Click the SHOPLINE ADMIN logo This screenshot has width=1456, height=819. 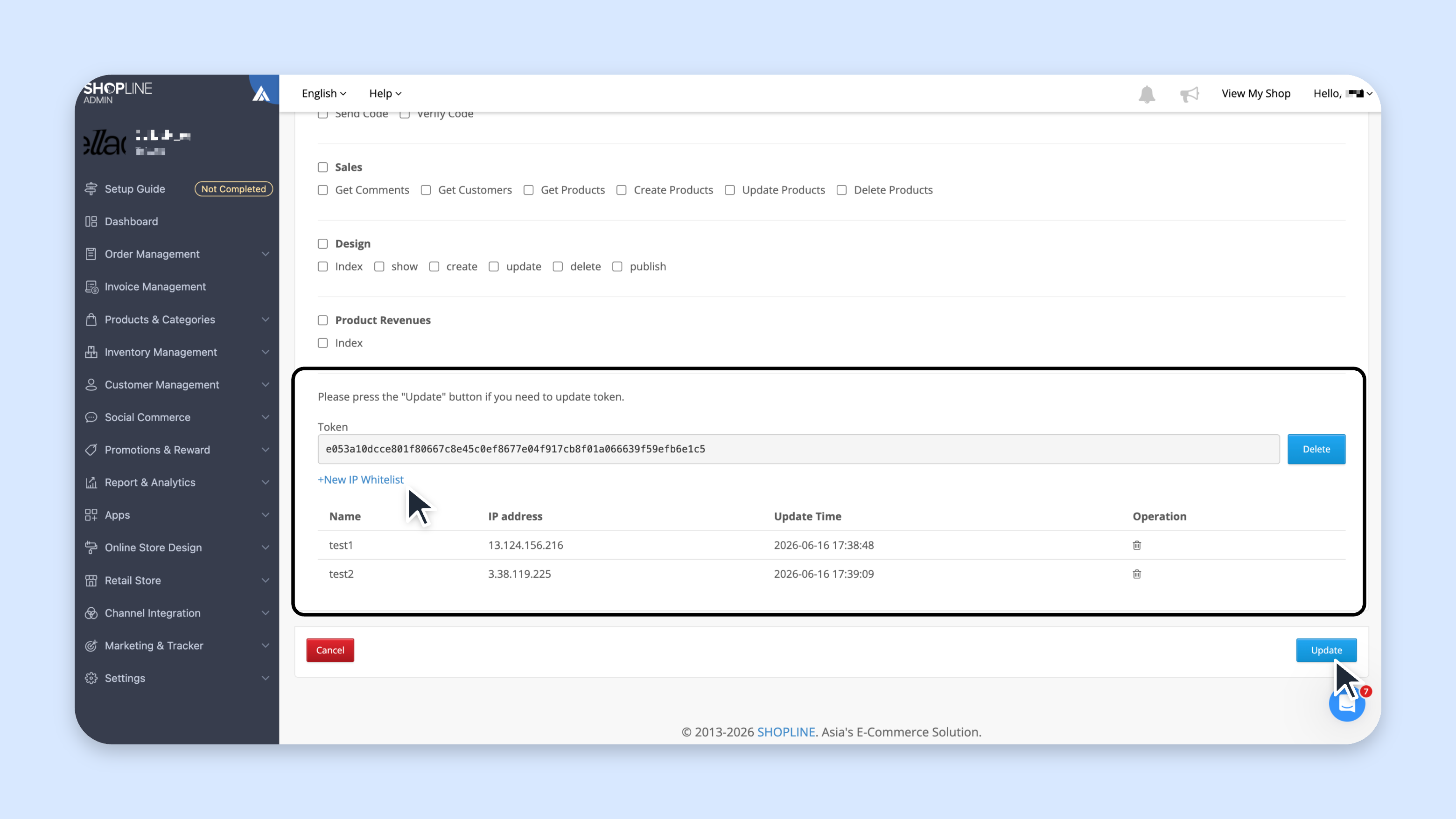pos(118,93)
